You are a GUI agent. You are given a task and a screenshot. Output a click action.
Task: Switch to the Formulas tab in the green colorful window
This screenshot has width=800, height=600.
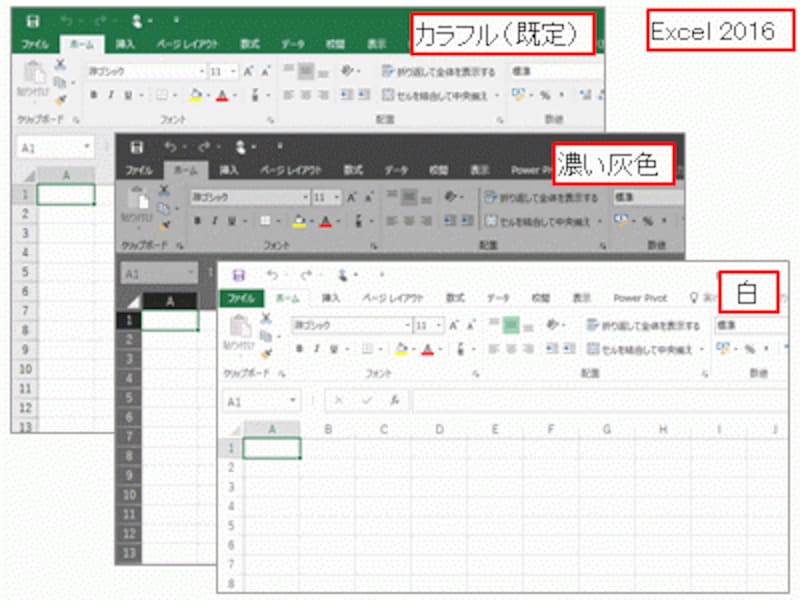250,44
